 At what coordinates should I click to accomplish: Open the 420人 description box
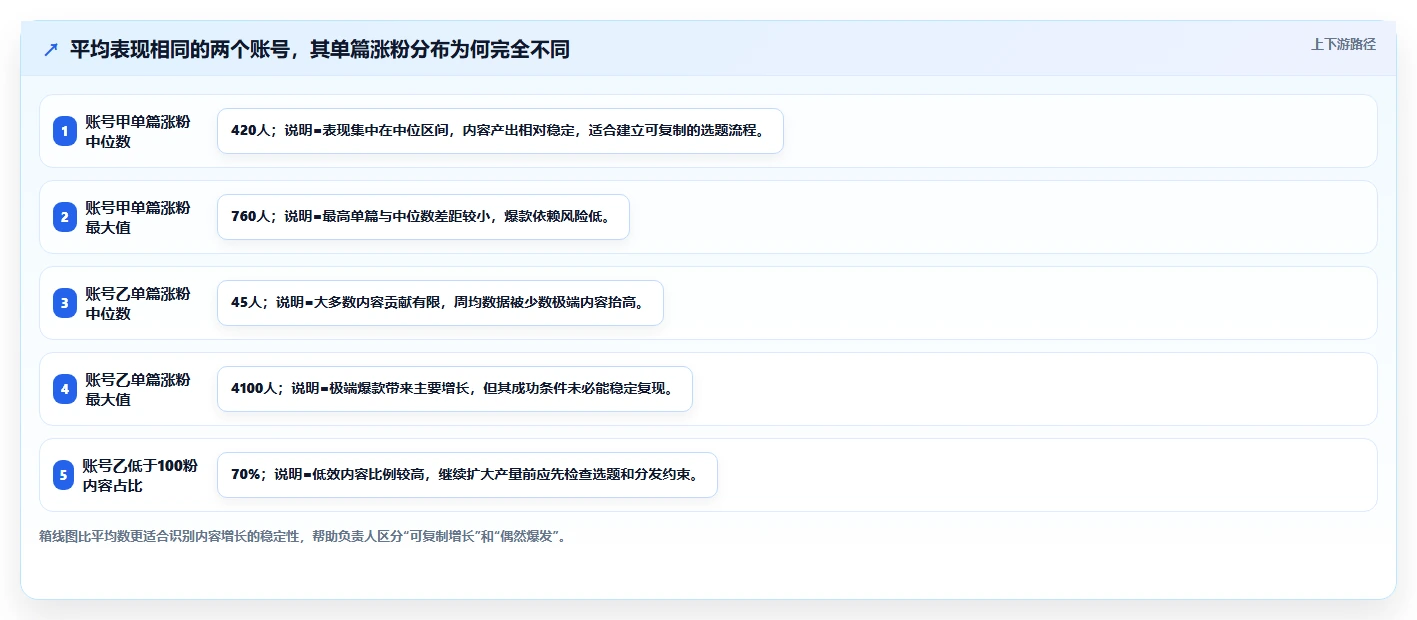(500, 131)
